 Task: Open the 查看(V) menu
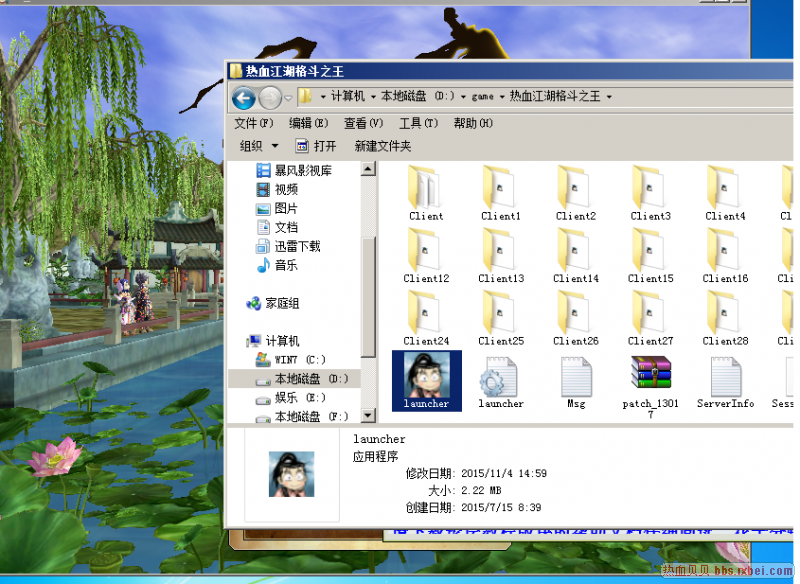click(363, 123)
